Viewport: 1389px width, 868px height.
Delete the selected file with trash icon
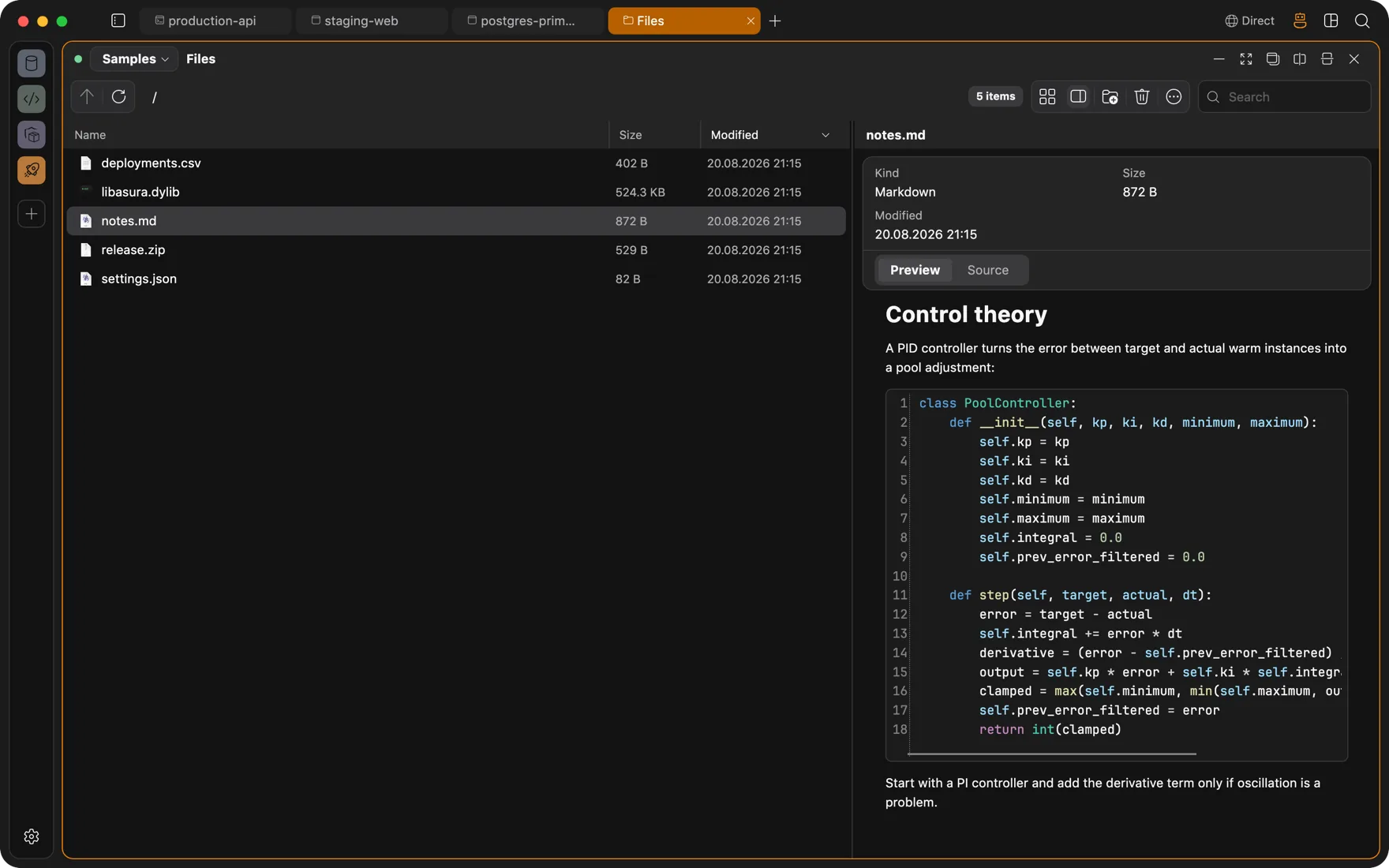tap(1141, 96)
